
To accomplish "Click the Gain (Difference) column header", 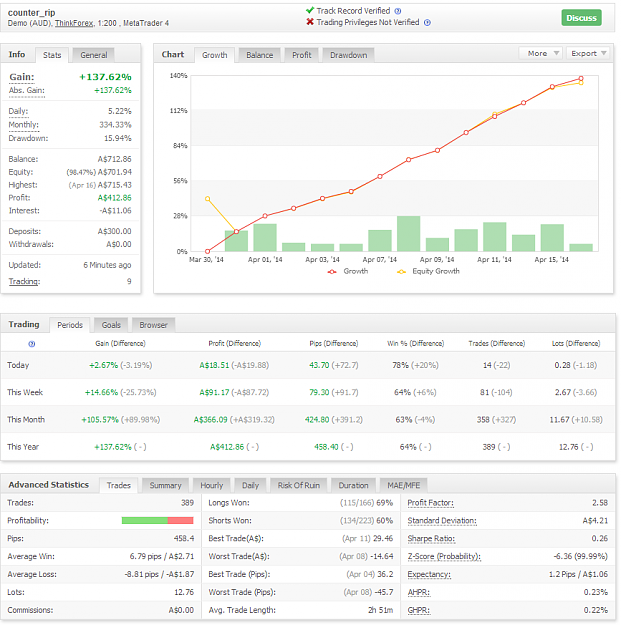I will pyautogui.click(x=120, y=344).
